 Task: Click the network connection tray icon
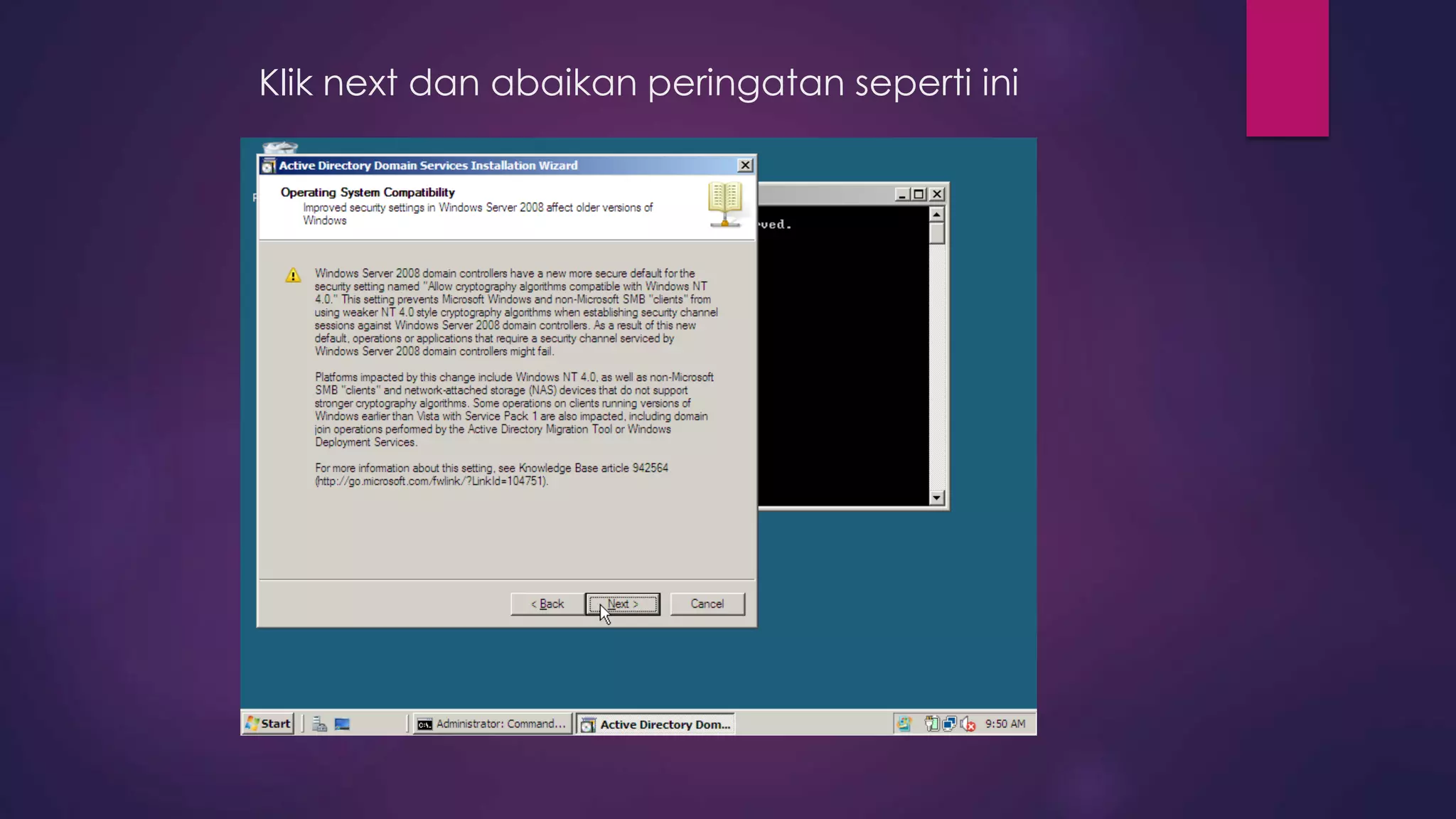pos(949,724)
